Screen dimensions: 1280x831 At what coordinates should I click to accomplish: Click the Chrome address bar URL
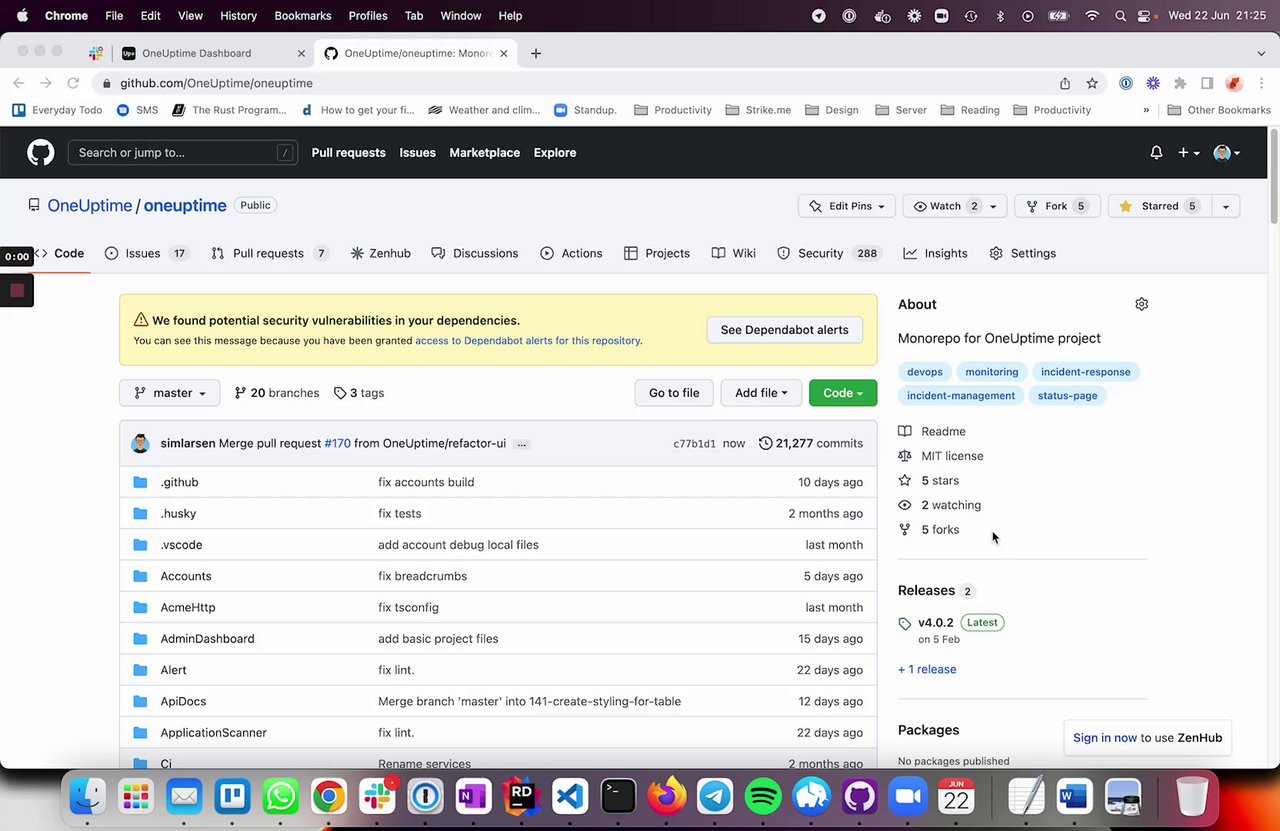(216, 83)
